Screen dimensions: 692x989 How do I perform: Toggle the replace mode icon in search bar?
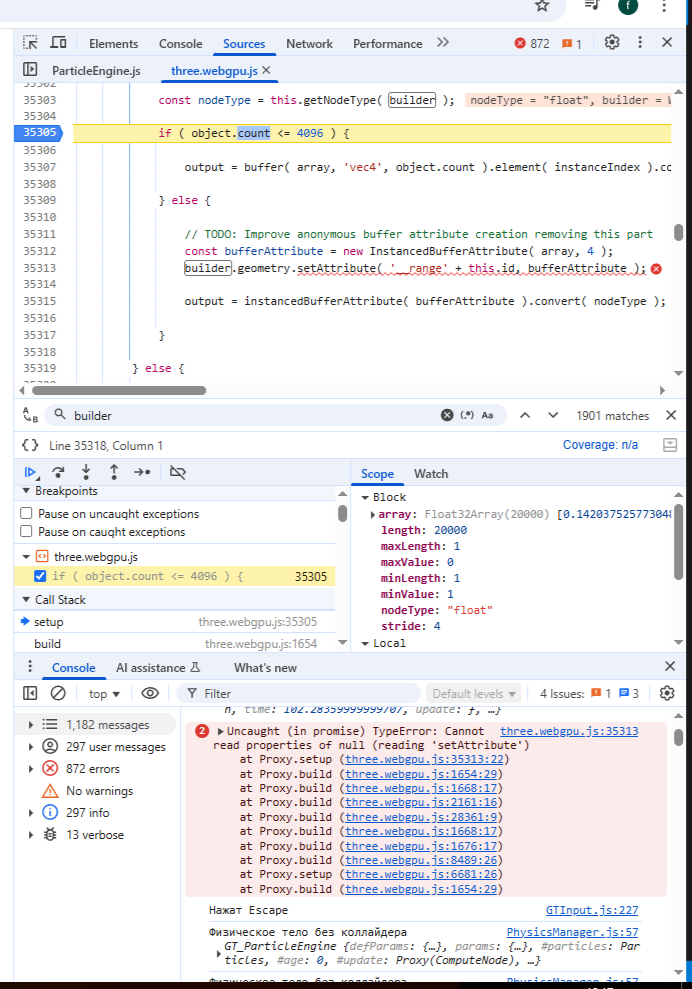[30, 415]
